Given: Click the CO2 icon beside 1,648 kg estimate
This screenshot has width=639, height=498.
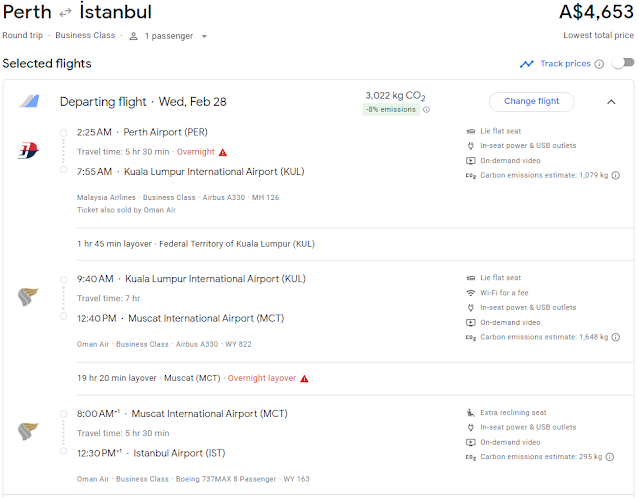Looking at the screenshot, I should (x=471, y=337).
